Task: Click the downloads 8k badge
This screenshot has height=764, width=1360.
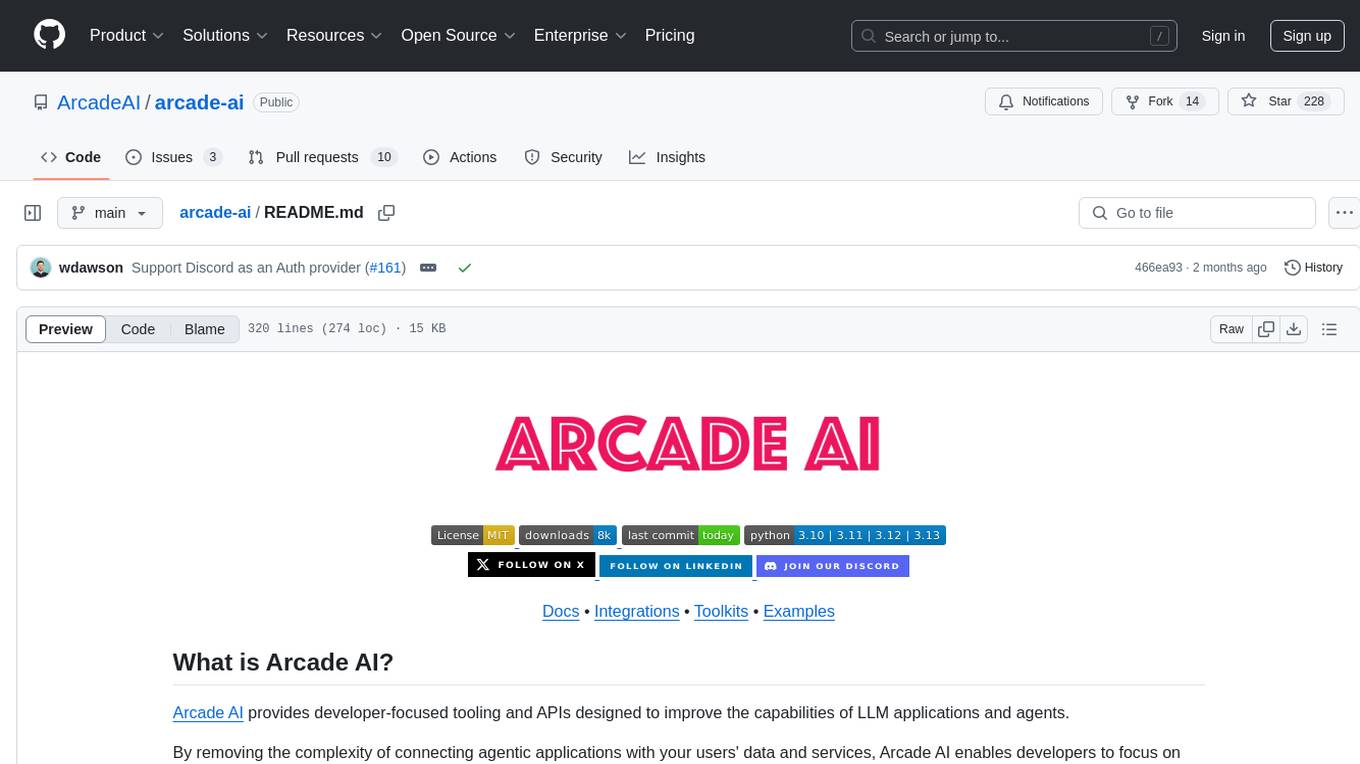Action: coord(568,535)
